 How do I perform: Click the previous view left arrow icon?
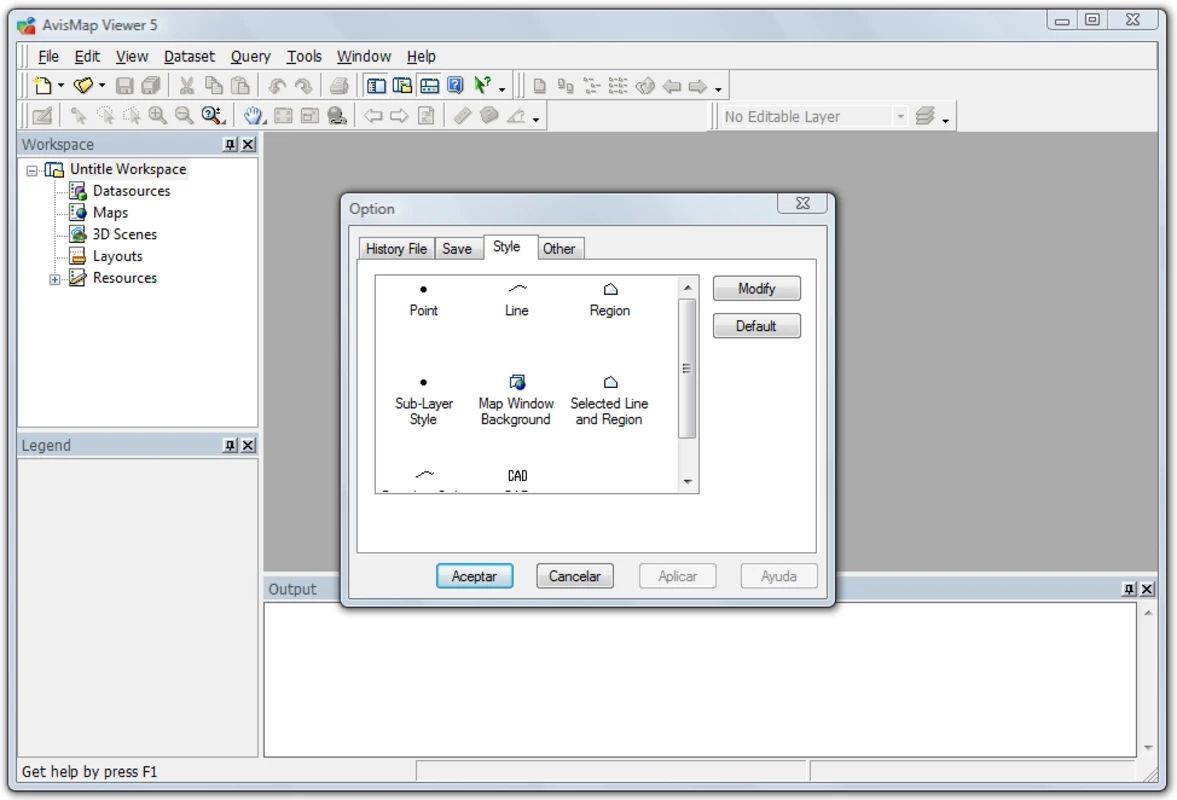click(x=373, y=116)
